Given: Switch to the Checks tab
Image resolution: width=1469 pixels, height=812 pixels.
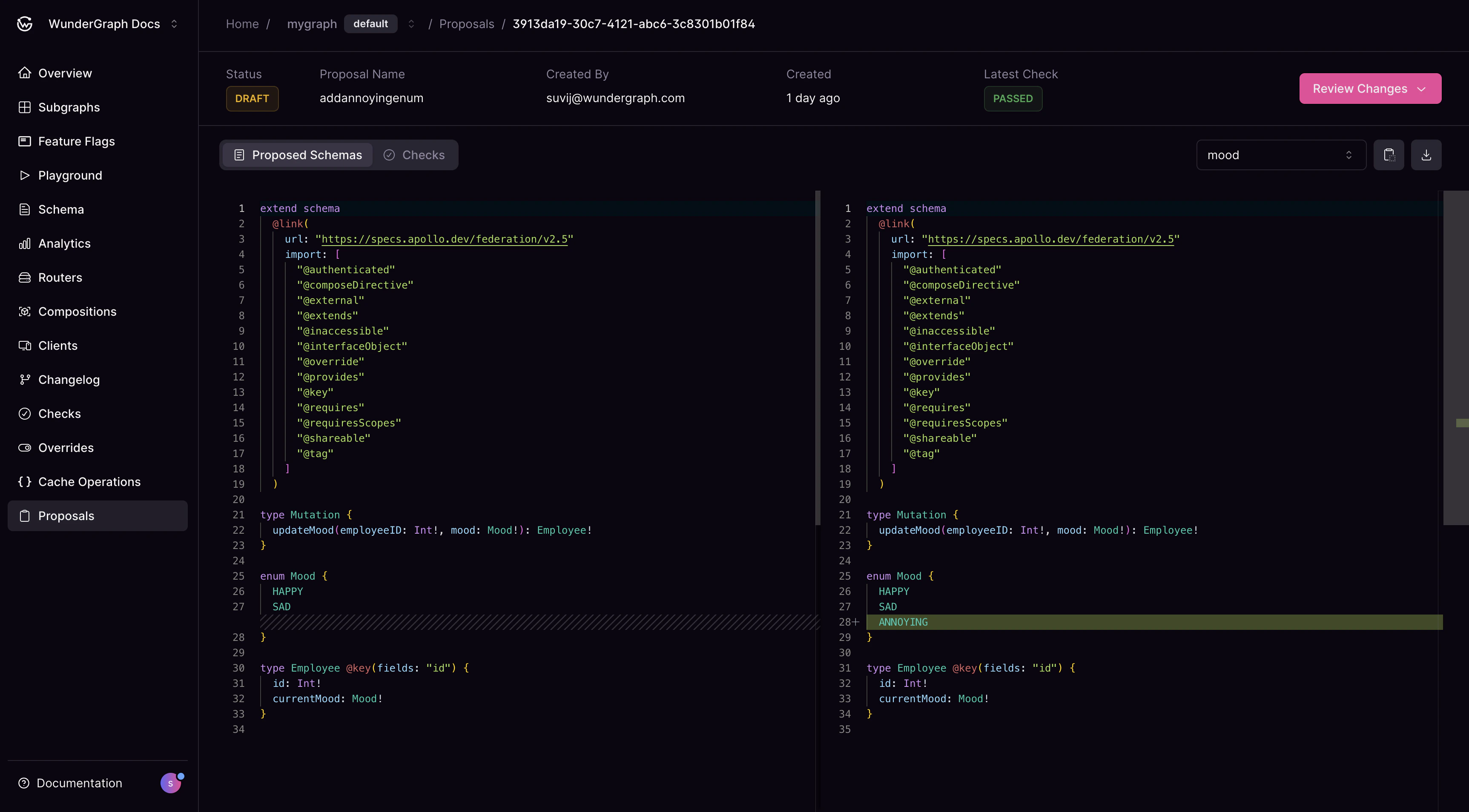Looking at the screenshot, I should (415, 154).
